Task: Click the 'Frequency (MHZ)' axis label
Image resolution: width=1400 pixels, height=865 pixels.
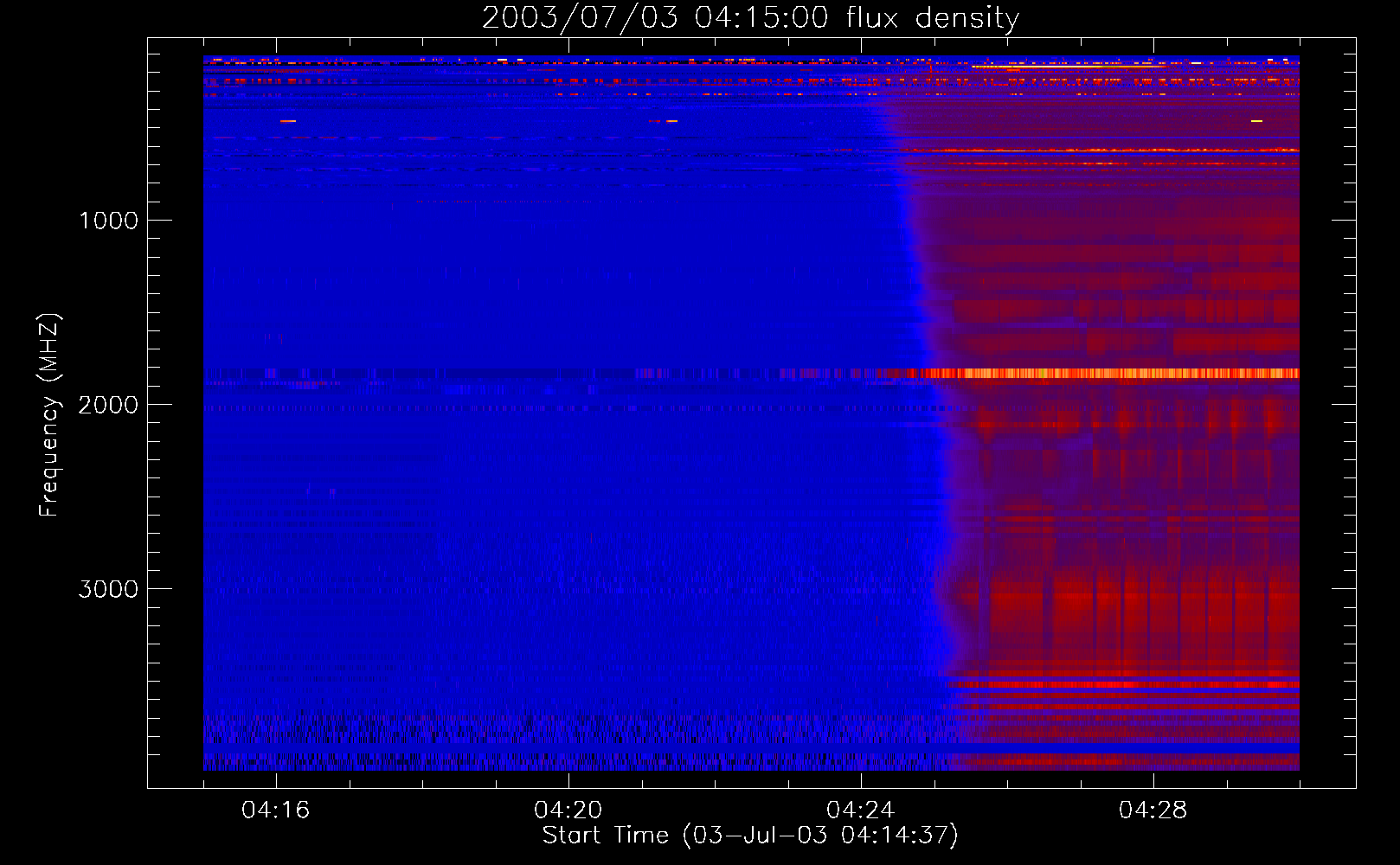Action: (x=49, y=415)
